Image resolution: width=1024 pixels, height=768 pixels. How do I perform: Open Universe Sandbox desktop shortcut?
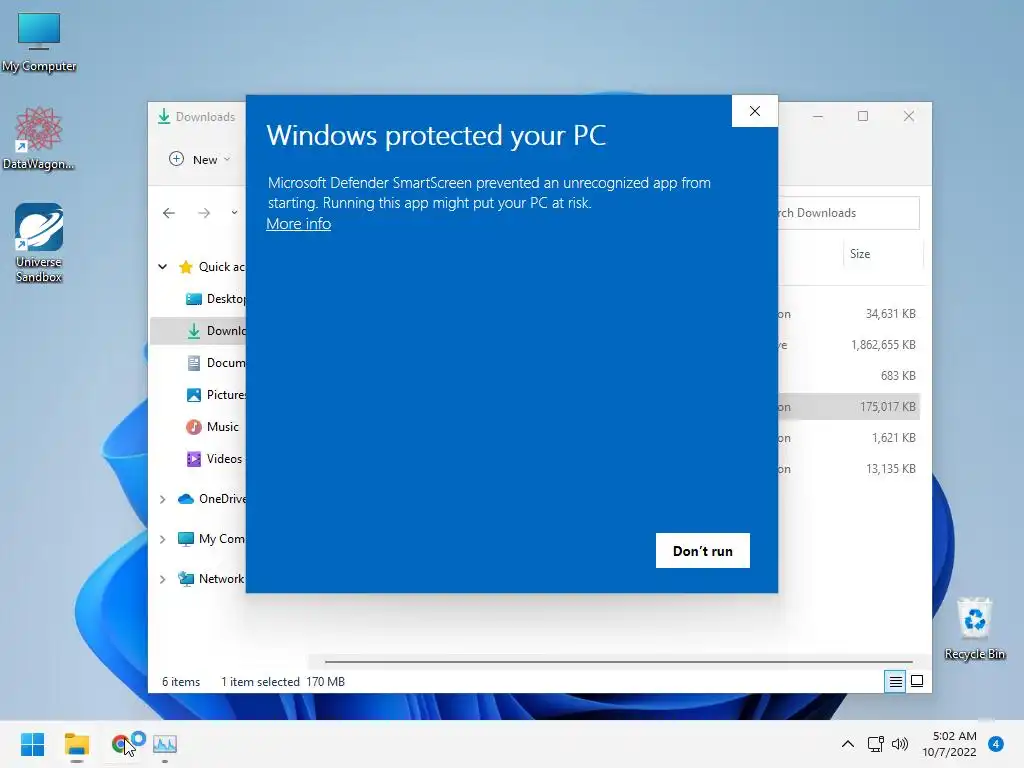point(39,242)
